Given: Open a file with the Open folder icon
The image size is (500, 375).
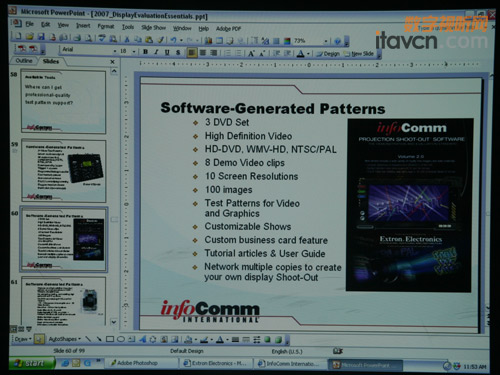Looking at the screenshot, I should click(x=30, y=37).
